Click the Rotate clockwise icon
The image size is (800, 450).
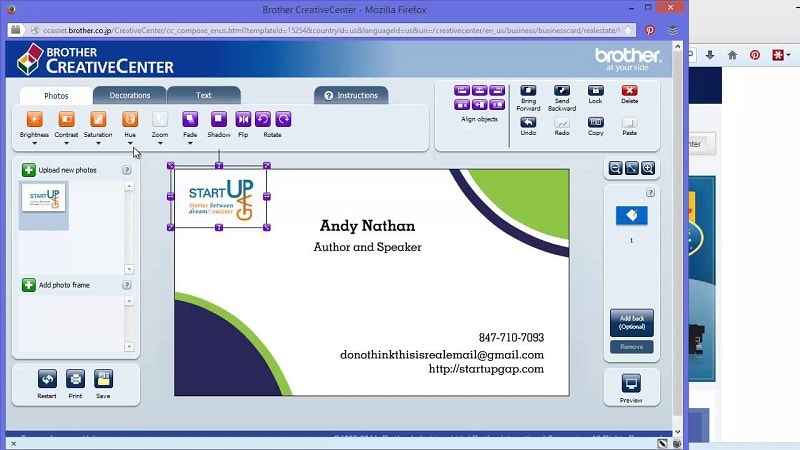[283, 120]
